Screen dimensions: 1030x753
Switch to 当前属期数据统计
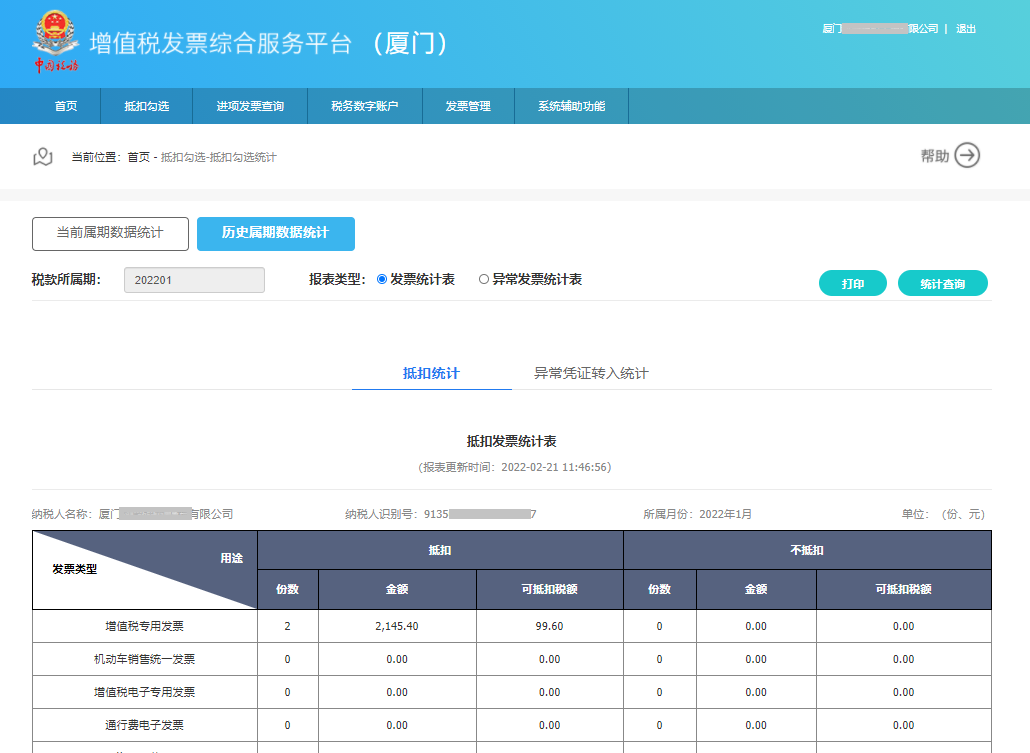(110, 233)
